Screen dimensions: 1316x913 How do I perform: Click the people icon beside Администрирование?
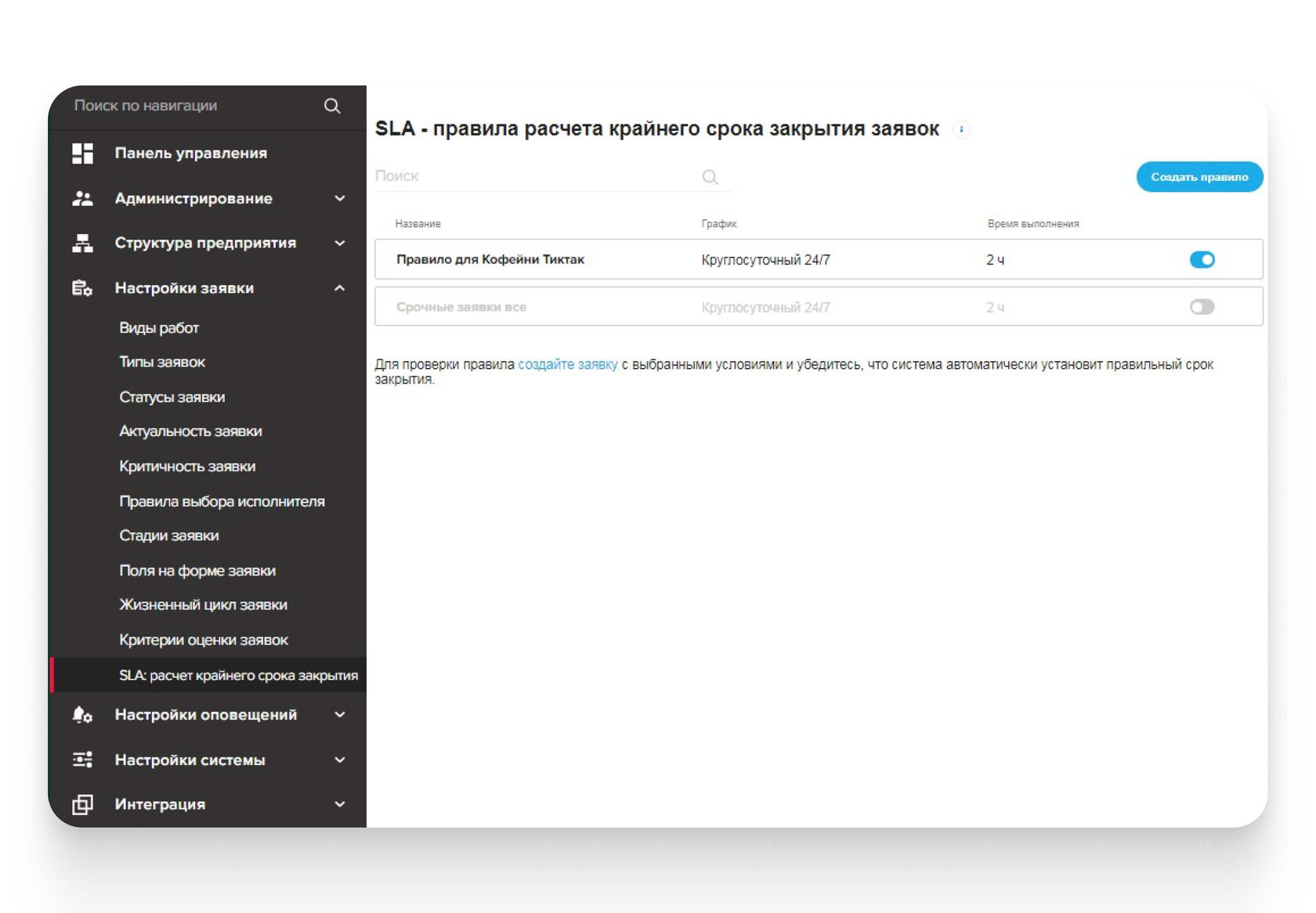coord(82,198)
